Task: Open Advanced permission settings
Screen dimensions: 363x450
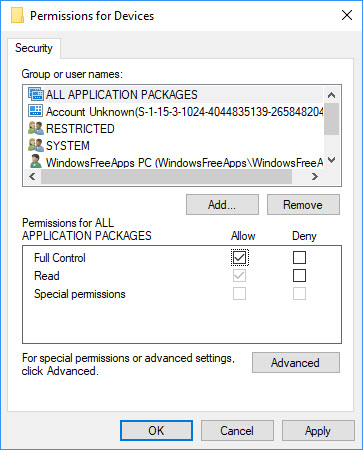Action: 296,362
